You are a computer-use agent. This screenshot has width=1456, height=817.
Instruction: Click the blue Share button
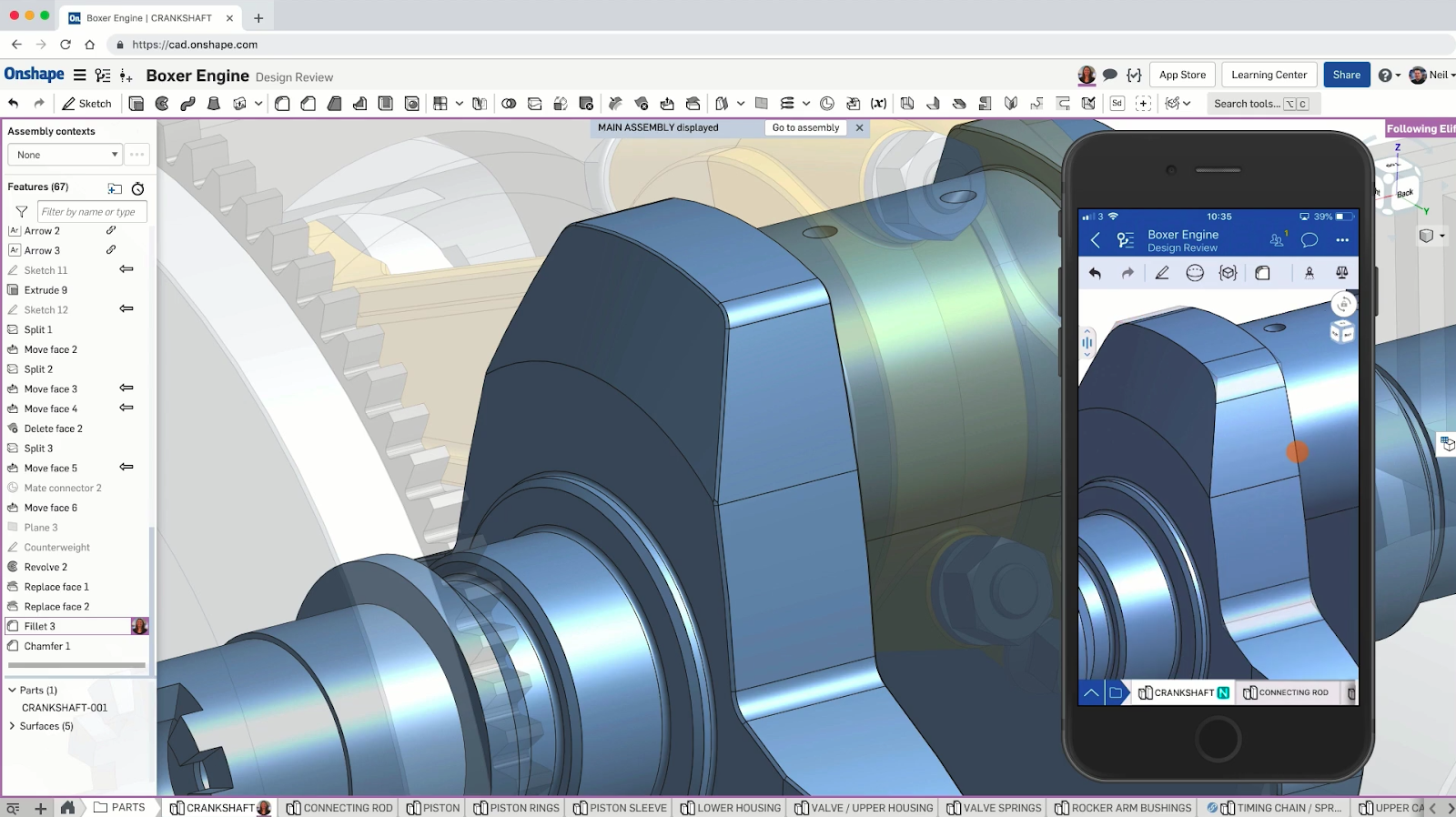click(1346, 76)
